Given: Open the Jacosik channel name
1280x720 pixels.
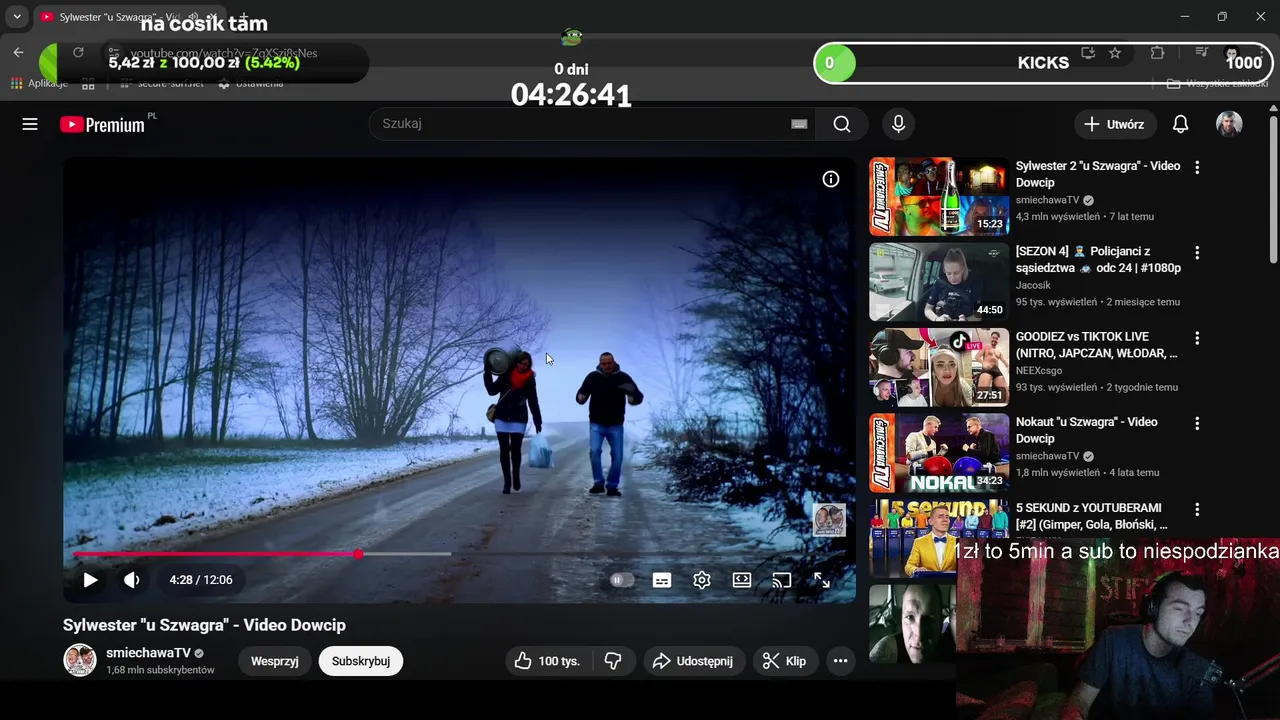Looking at the screenshot, I should 1034,285.
